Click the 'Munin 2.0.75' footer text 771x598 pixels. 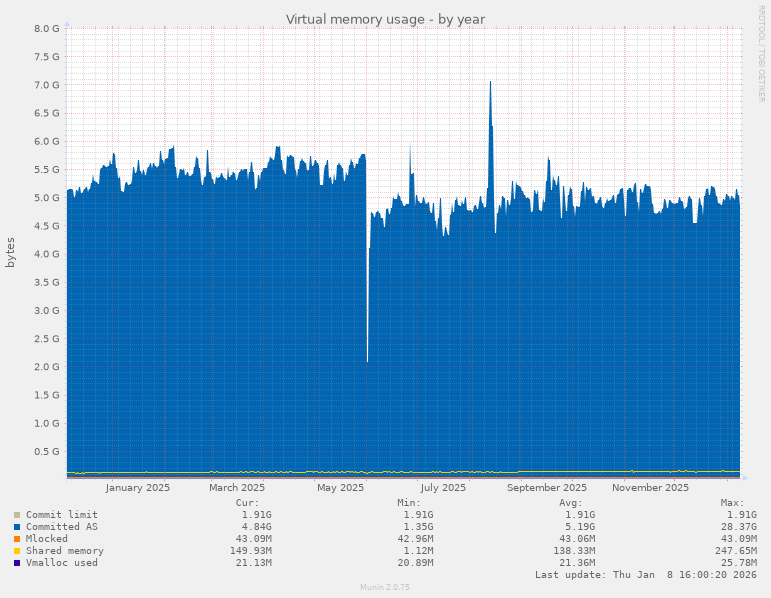[x=385, y=587]
